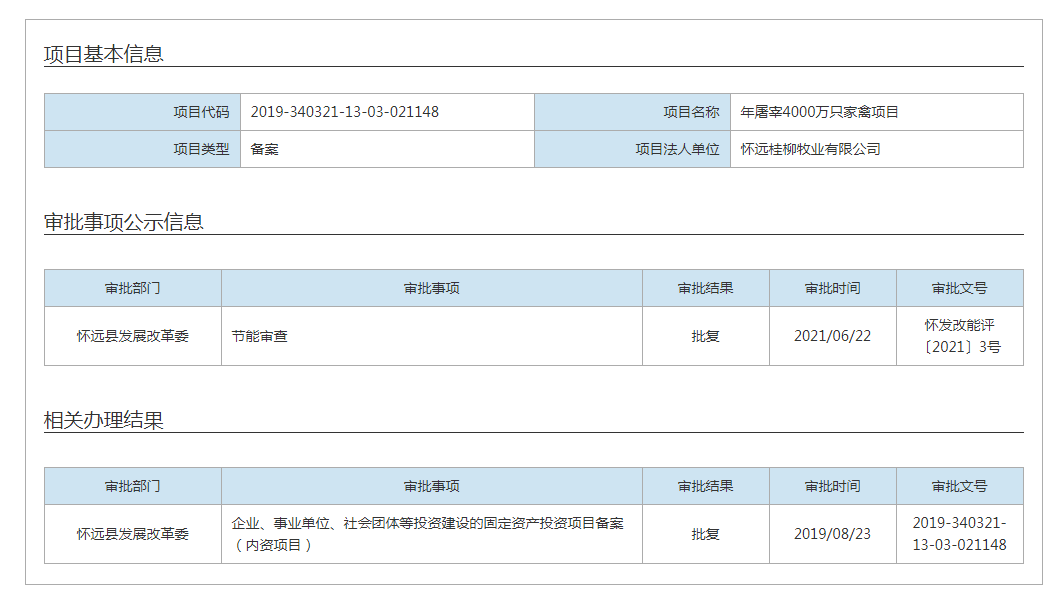Click 批复 result in the 节能审查 row
The image size is (1064, 596).
coord(705,336)
